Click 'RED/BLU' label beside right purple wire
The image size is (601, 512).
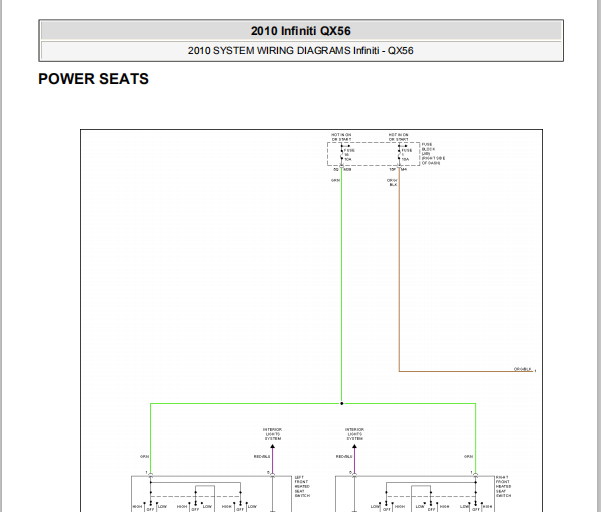344,457
